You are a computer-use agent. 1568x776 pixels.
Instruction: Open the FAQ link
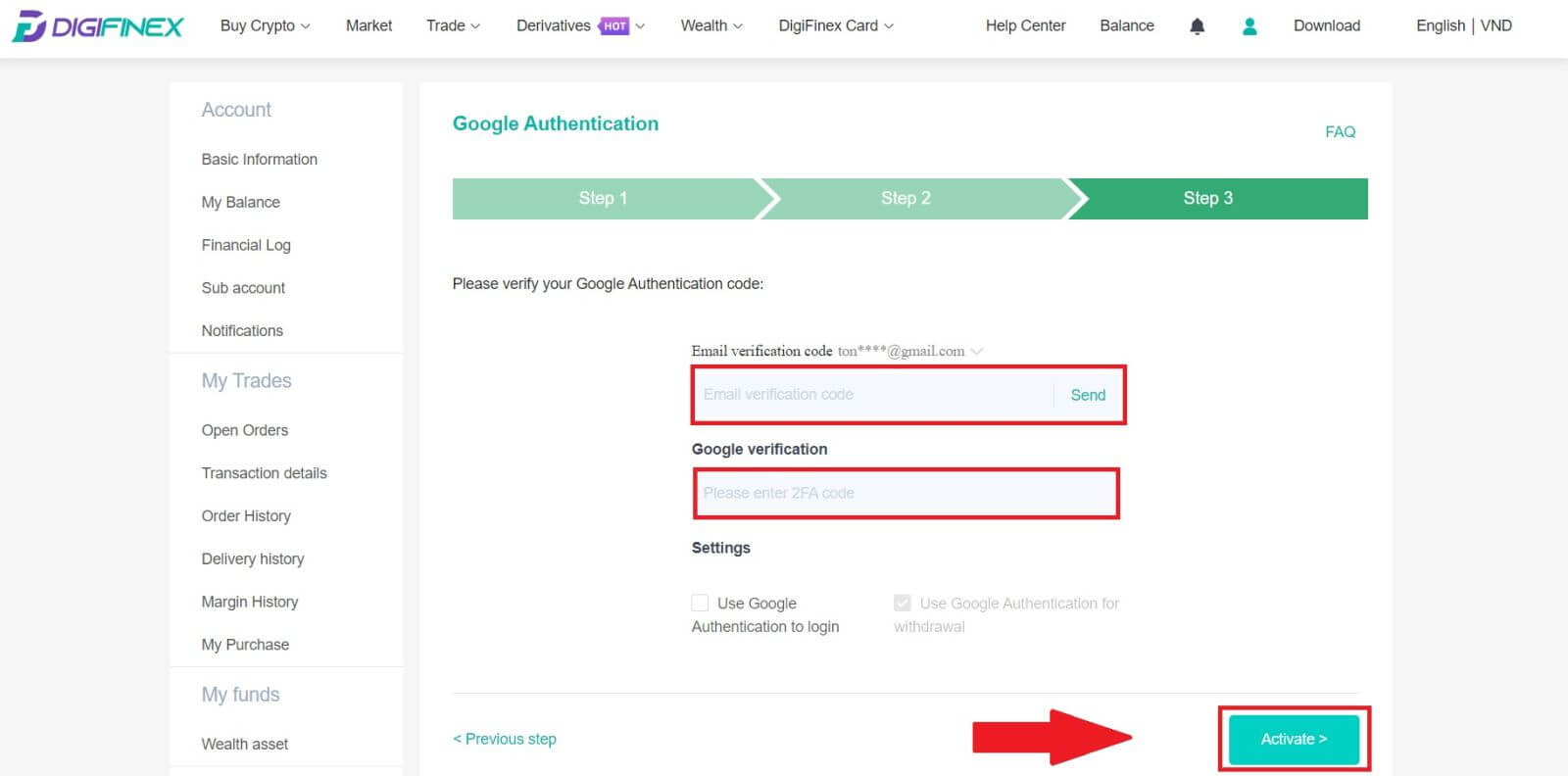point(1340,131)
